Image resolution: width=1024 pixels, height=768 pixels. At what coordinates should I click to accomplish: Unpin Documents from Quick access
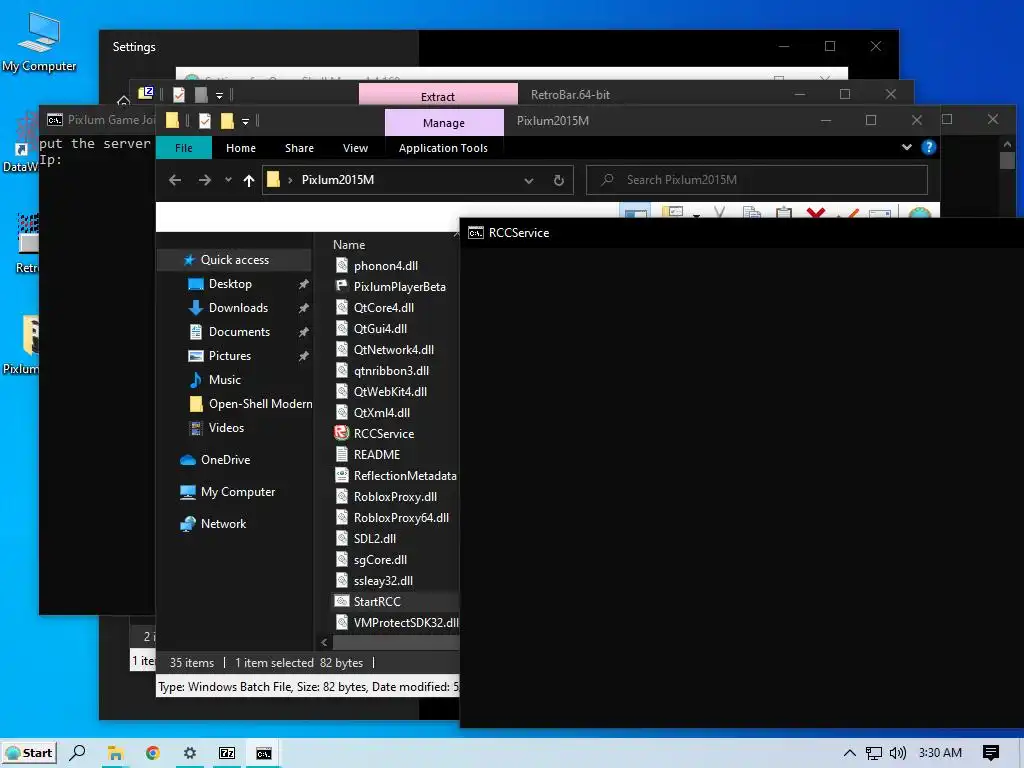[x=304, y=332]
